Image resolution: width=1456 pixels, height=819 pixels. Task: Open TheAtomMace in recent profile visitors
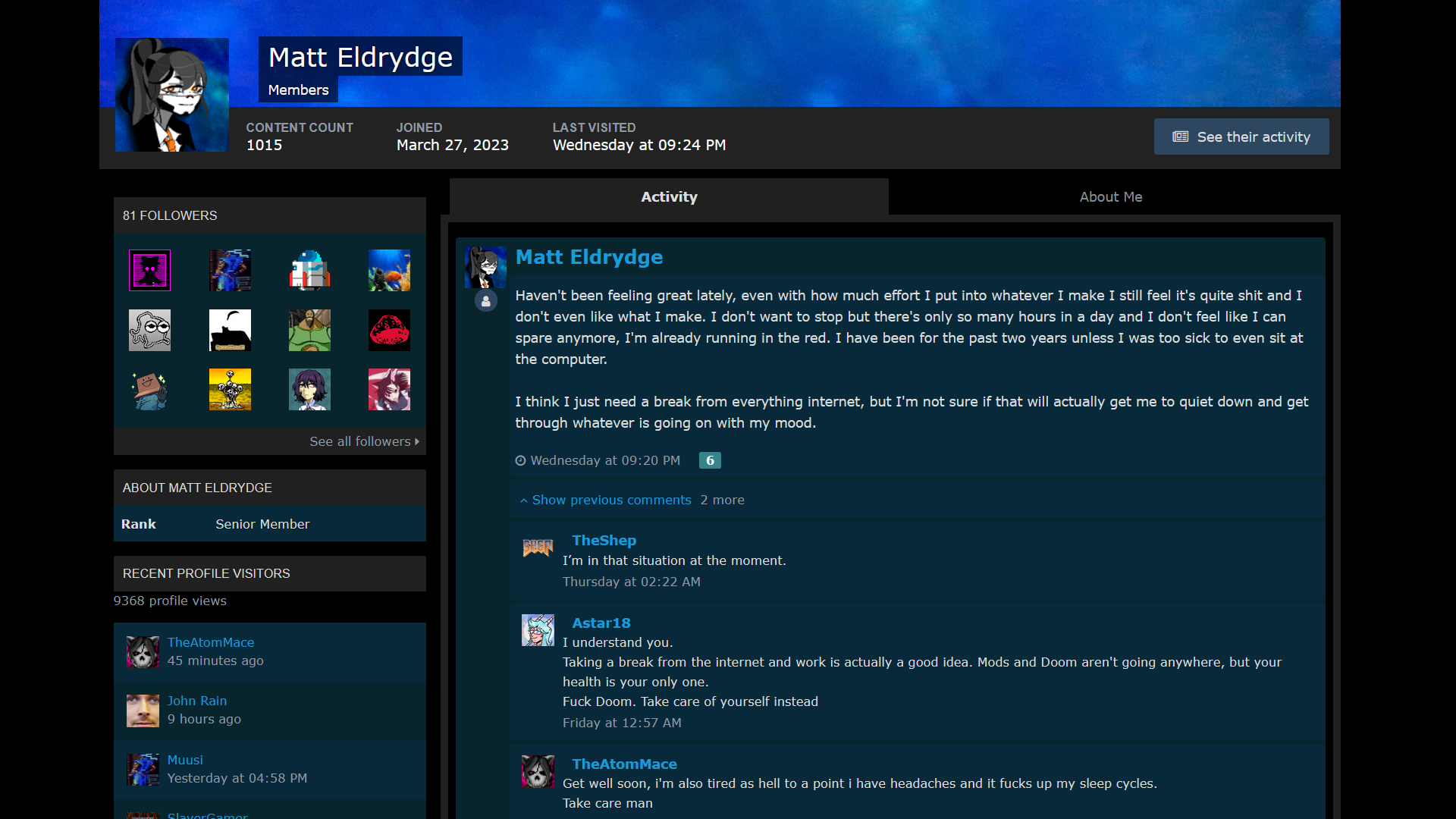coord(211,642)
